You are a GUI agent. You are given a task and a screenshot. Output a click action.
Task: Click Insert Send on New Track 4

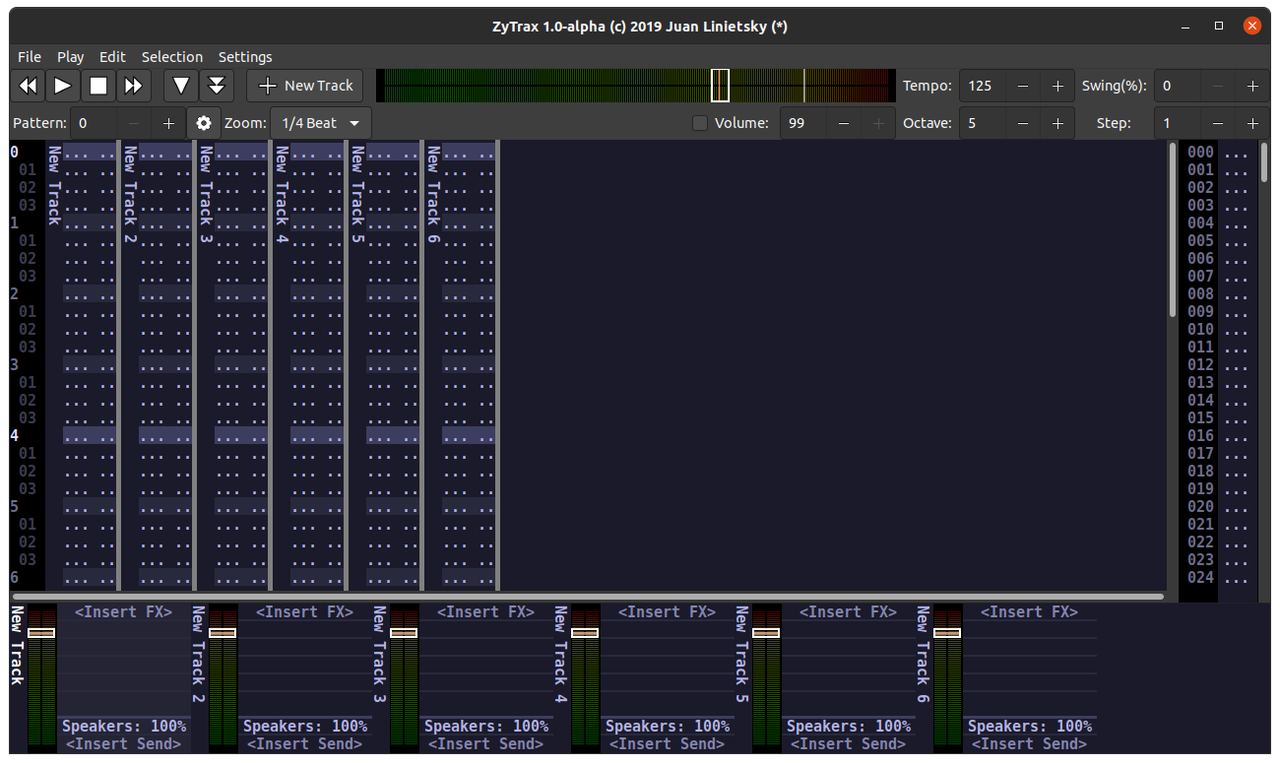tap(666, 744)
